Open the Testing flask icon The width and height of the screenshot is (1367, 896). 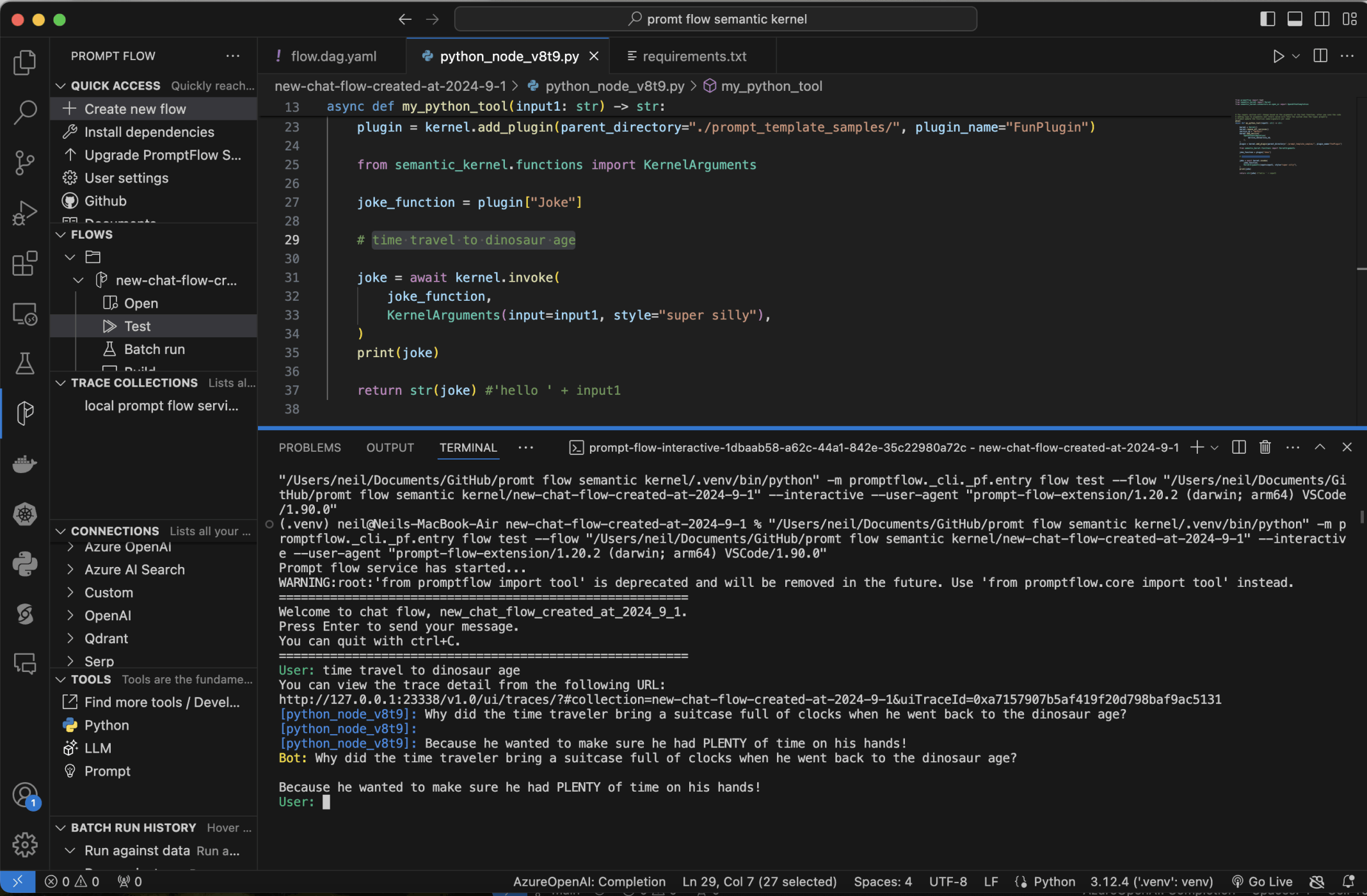click(25, 363)
